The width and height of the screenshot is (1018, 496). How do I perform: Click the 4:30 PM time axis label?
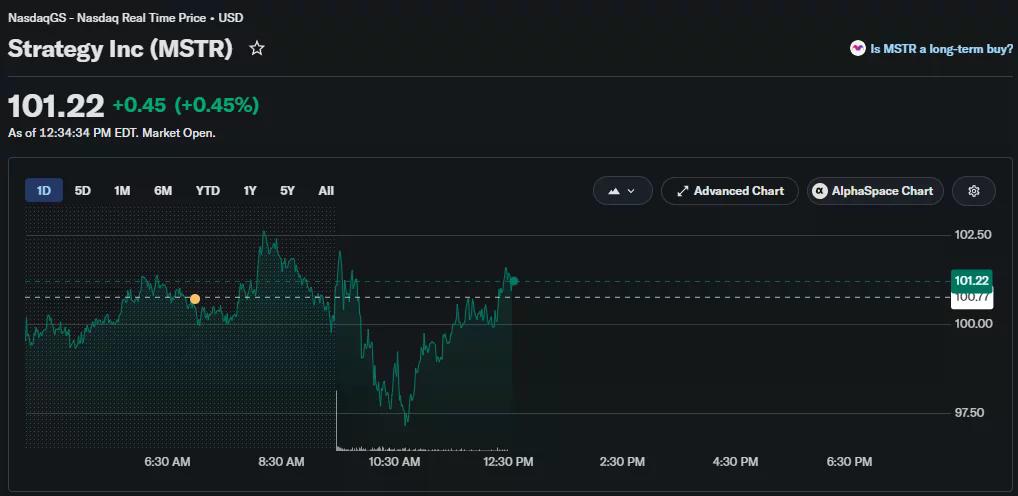[x=736, y=462]
